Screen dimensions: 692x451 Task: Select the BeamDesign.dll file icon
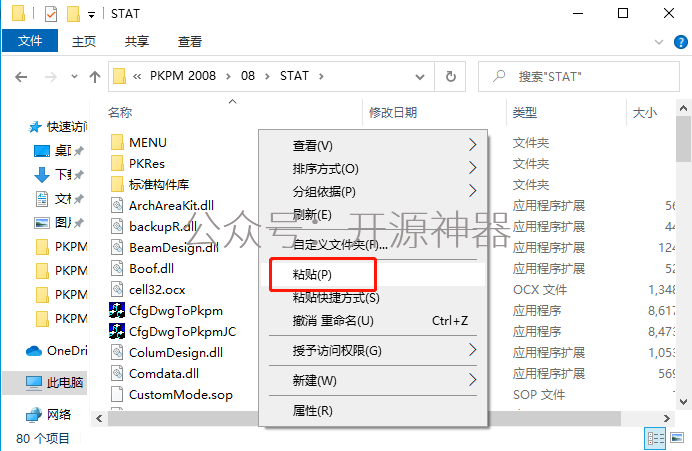pyautogui.click(x=117, y=248)
